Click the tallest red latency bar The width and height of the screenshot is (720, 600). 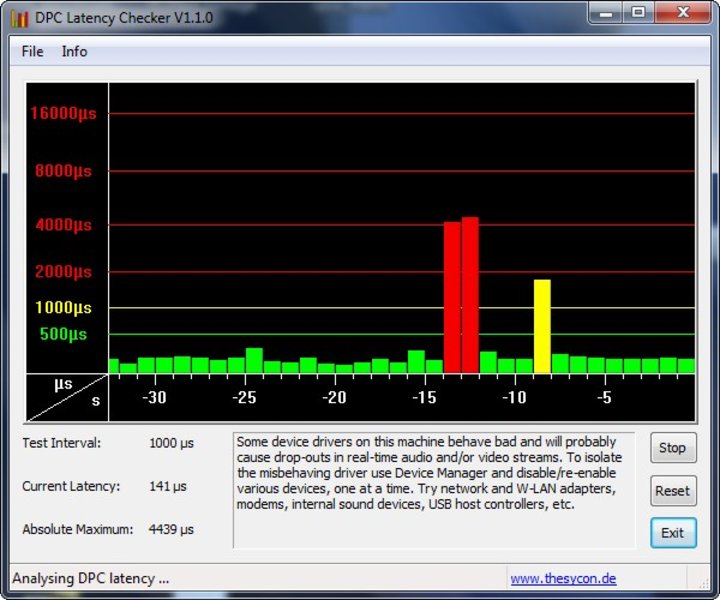coord(470,295)
